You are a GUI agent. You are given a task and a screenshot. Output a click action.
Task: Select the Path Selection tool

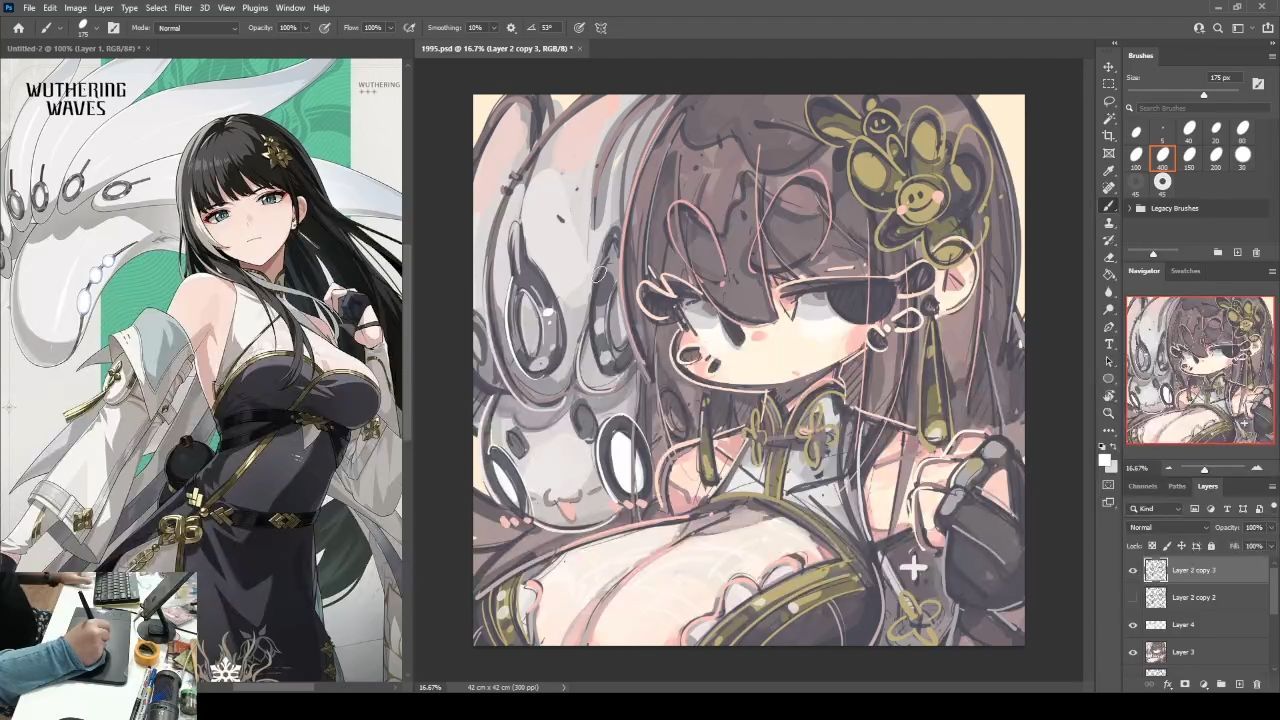1109,361
